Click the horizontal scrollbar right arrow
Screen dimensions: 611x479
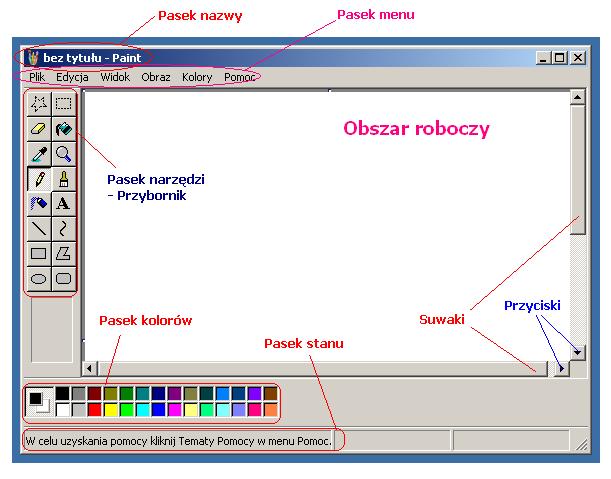click(562, 368)
